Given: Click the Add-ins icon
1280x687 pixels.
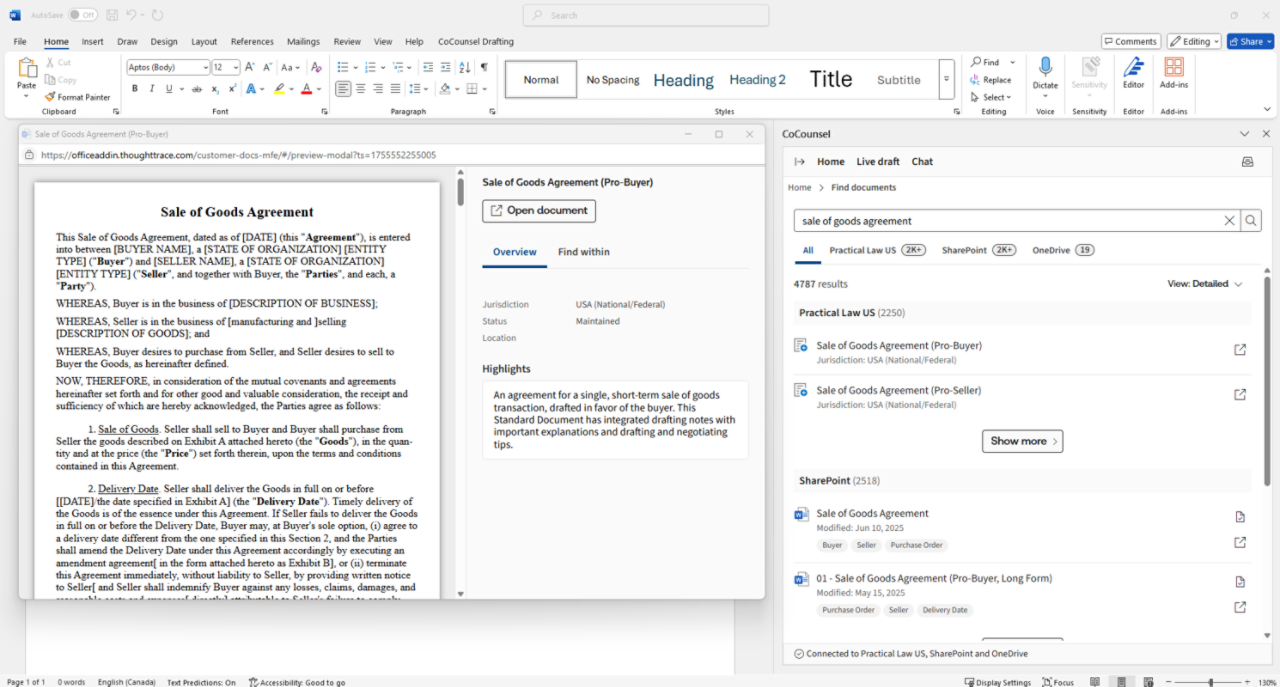Looking at the screenshot, I should click(1174, 69).
